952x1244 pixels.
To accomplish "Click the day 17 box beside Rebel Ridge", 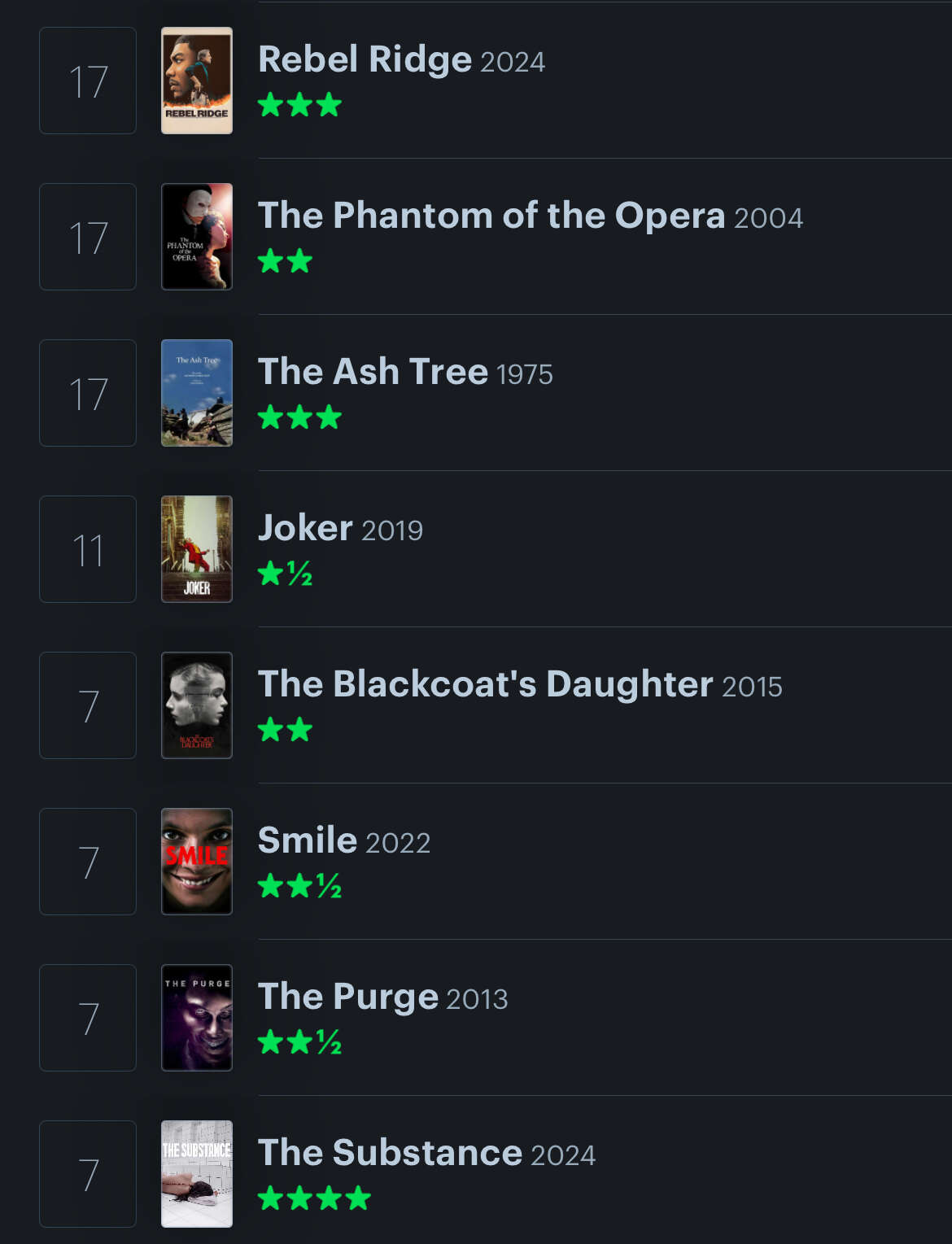I will click(x=88, y=81).
